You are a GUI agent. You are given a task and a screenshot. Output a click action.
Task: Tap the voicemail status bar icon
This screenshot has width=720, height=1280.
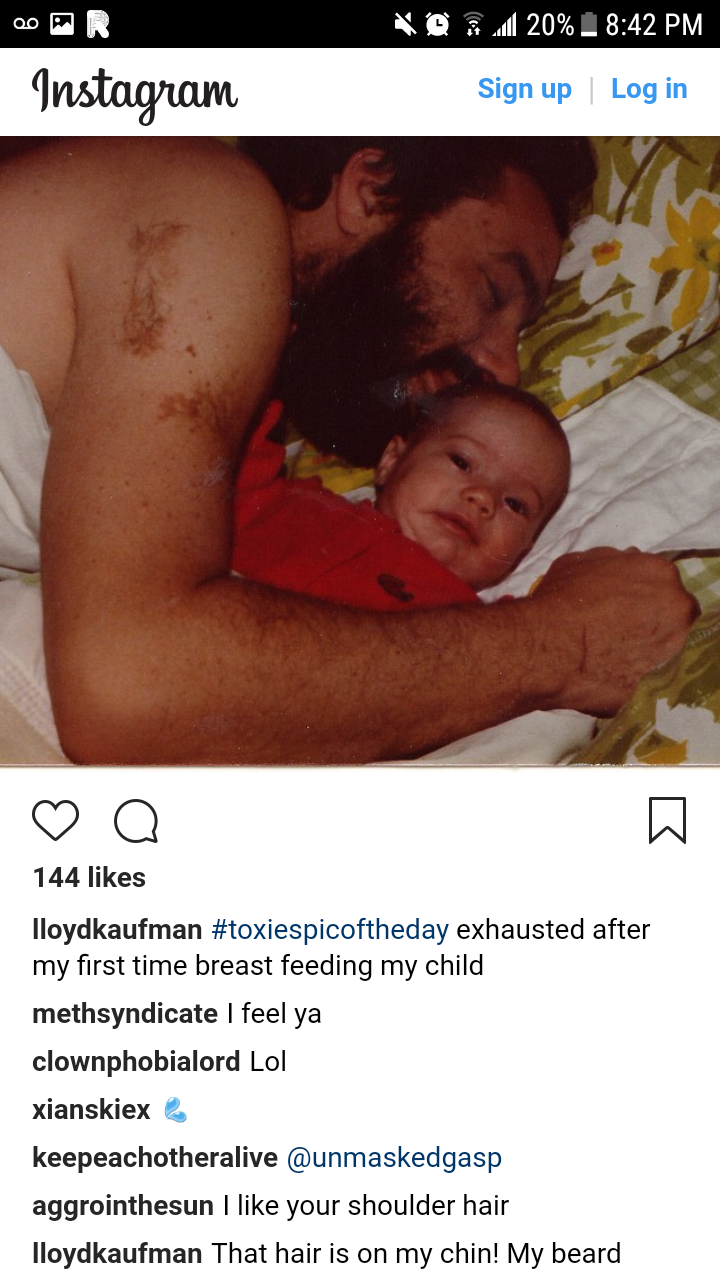(x=26, y=23)
